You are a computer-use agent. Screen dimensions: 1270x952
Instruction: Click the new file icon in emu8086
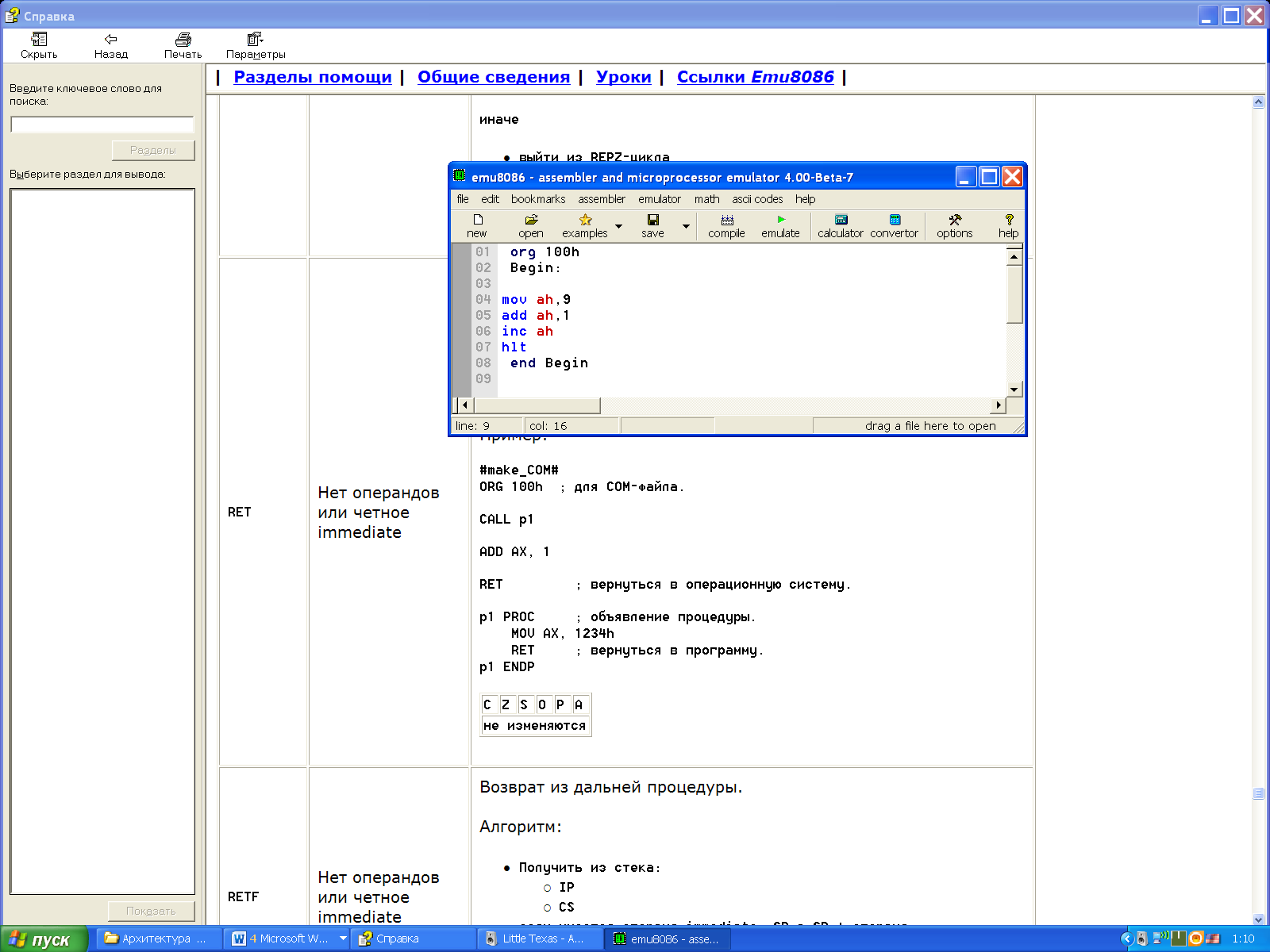point(477,225)
